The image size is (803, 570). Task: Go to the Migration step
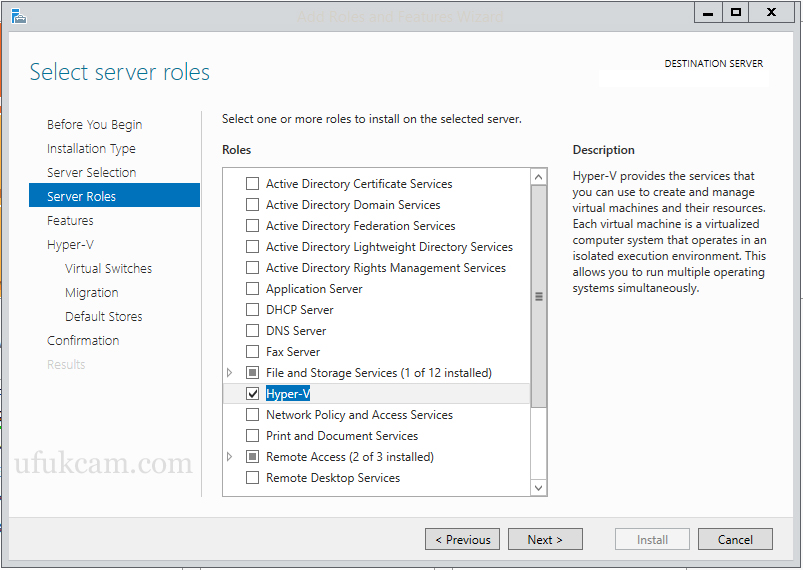click(x=92, y=292)
